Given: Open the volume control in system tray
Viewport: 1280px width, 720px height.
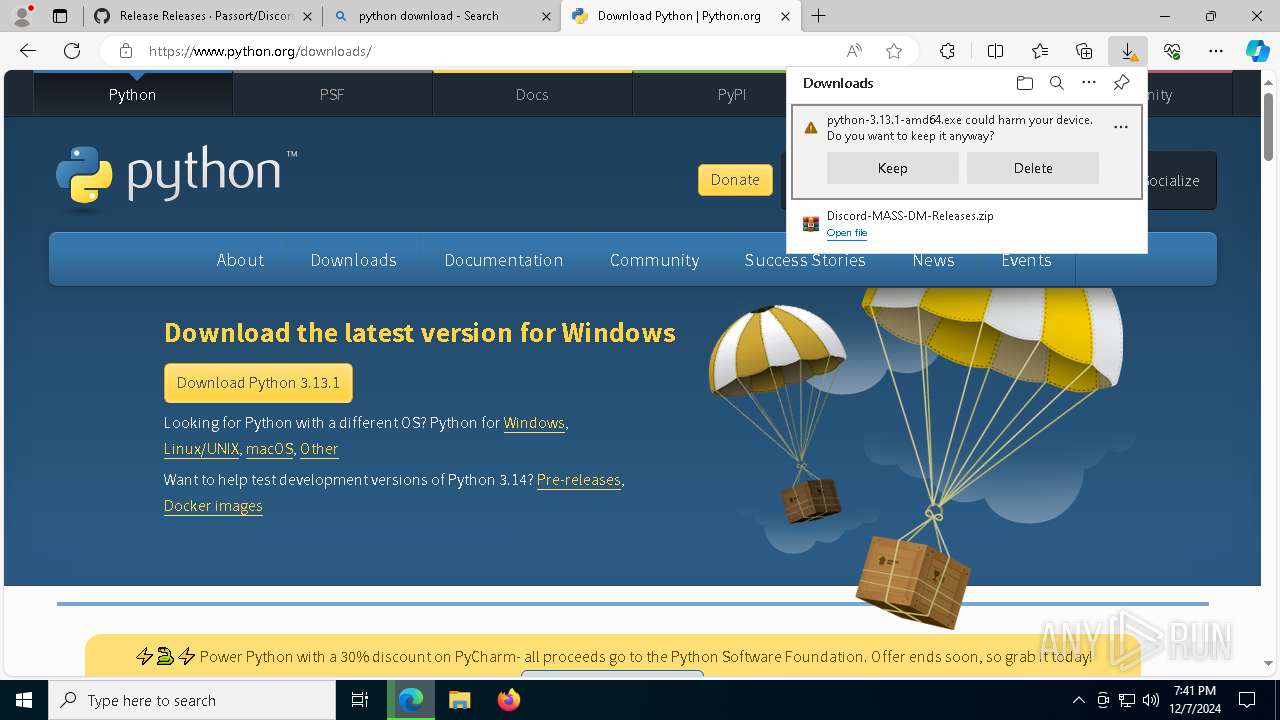Looking at the screenshot, I should tap(1150, 700).
